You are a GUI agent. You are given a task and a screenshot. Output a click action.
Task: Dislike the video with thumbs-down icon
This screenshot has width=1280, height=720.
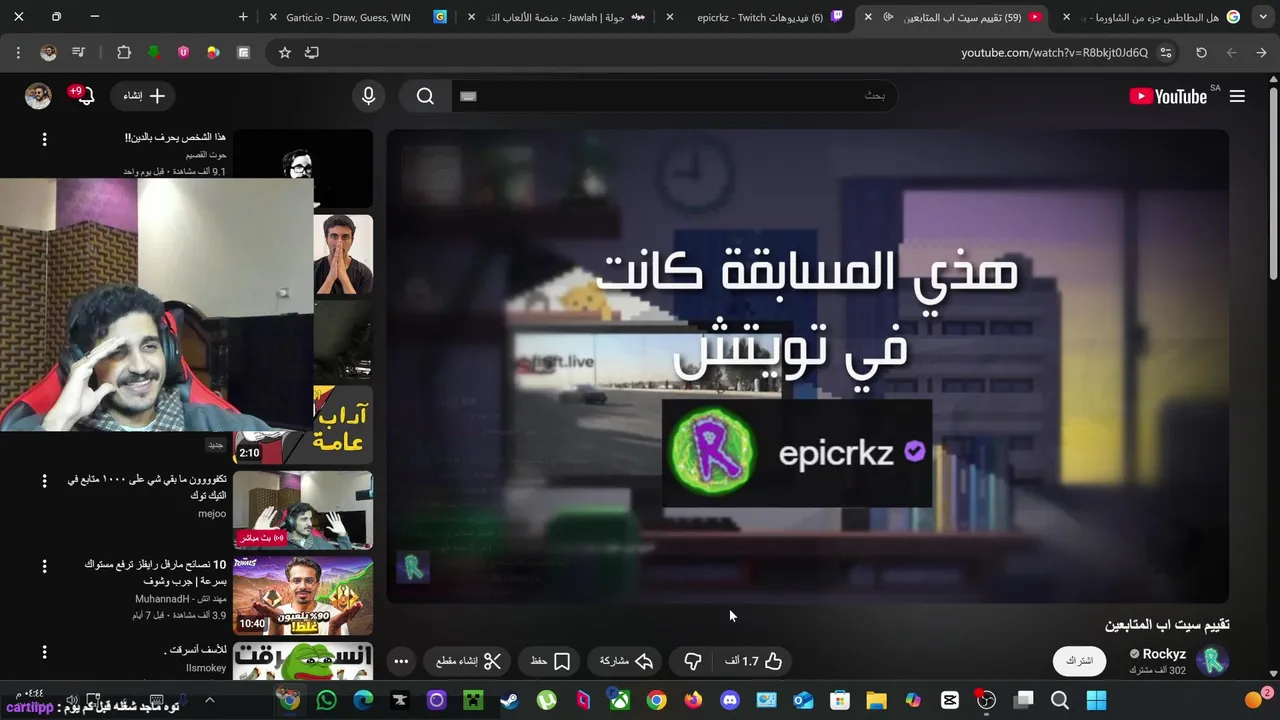point(692,661)
